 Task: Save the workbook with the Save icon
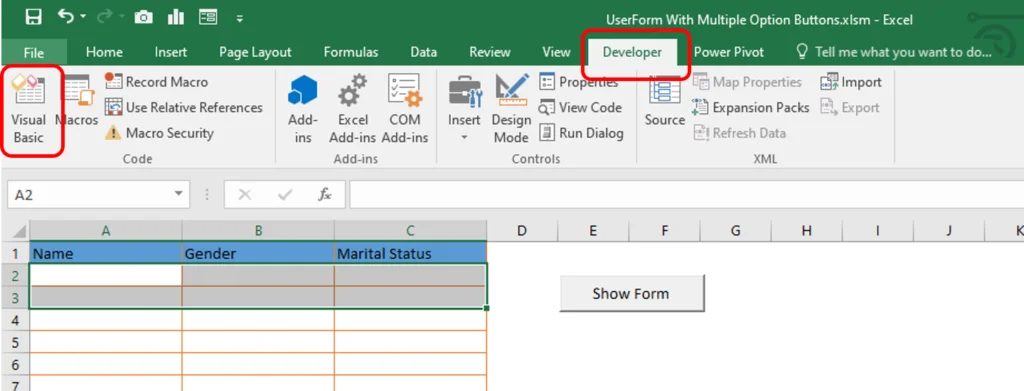click(33, 18)
